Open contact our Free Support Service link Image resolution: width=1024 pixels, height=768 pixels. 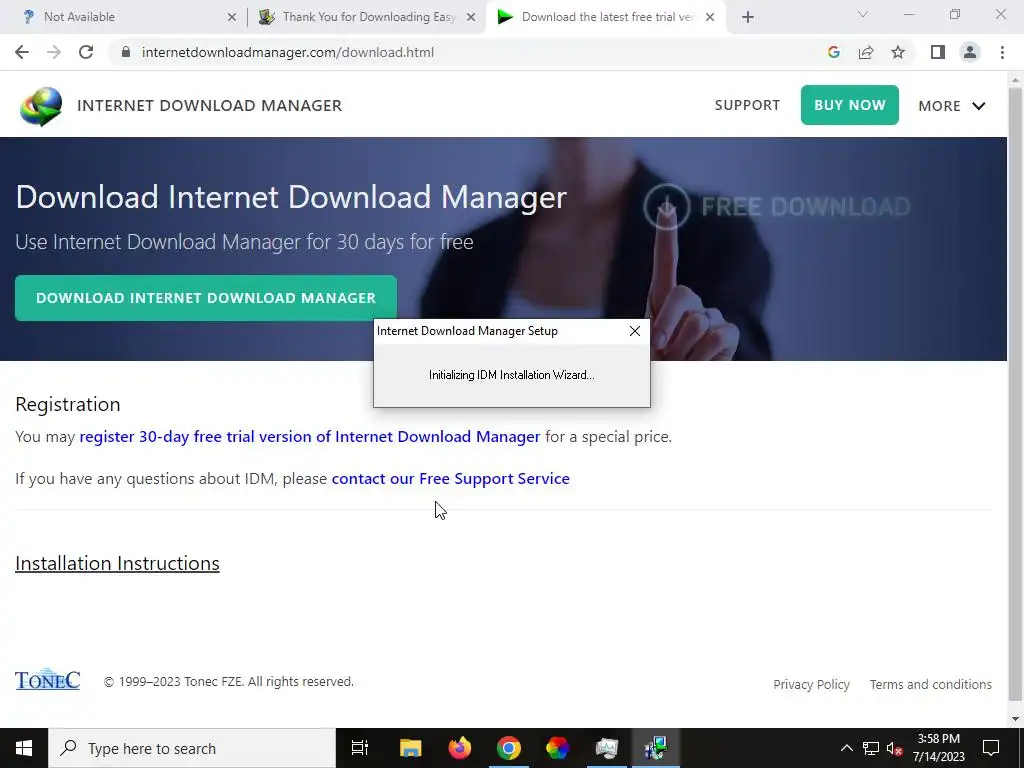click(x=451, y=479)
